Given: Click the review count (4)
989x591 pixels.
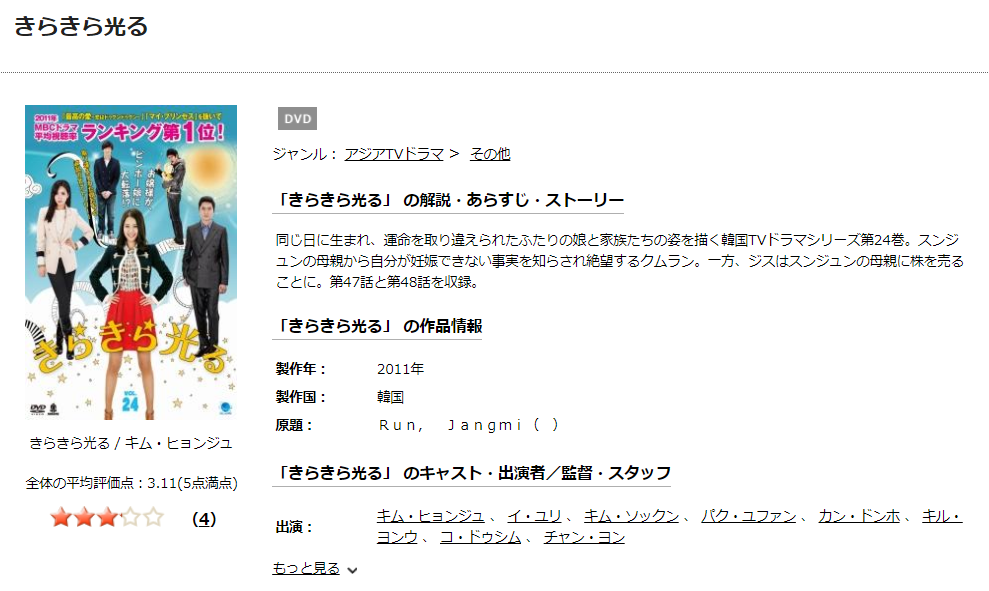Looking at the screenshot, I should (x=204, y=518).
